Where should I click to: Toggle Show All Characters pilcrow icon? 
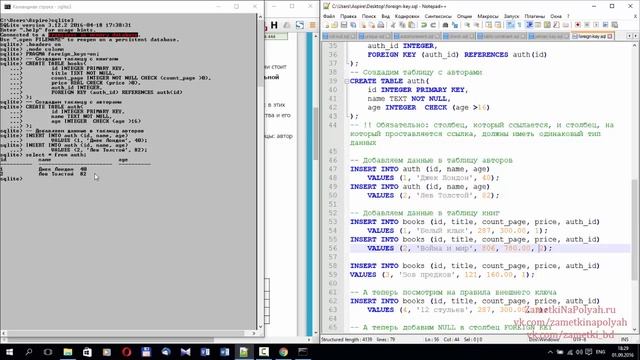pyautogui.click(x=520, y=25)
